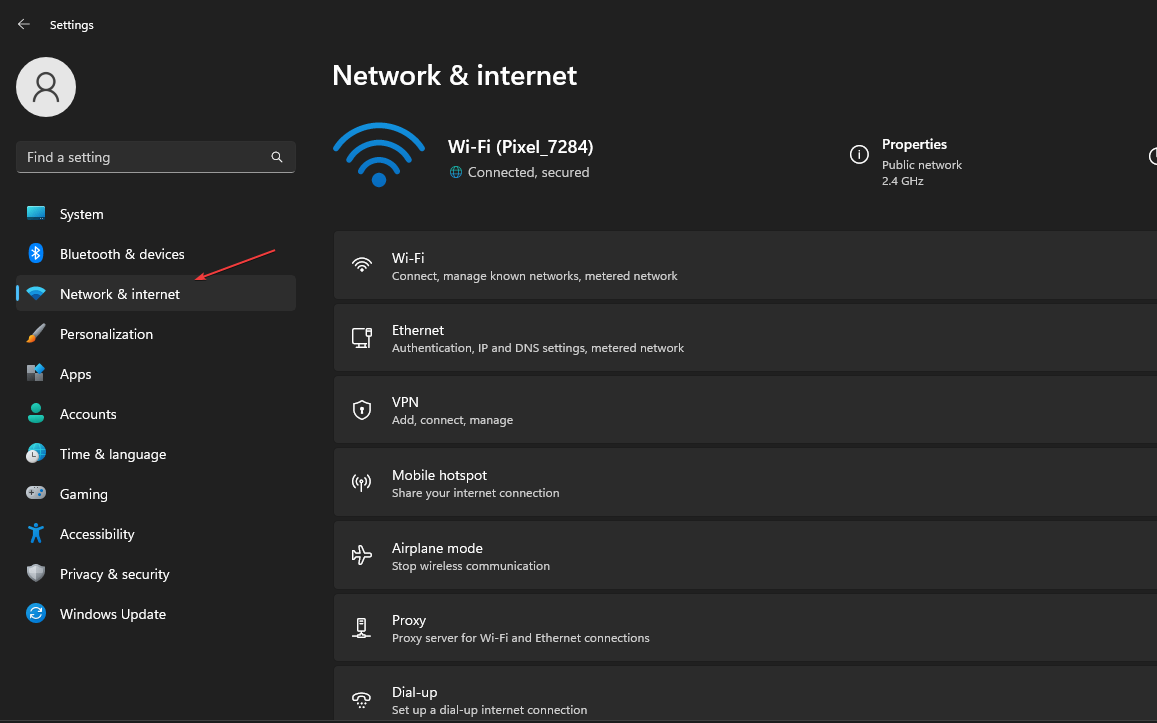Screen dimensions: 1157x723
Task: Click the VPN shield icon
Action: [x=362, y=410]
